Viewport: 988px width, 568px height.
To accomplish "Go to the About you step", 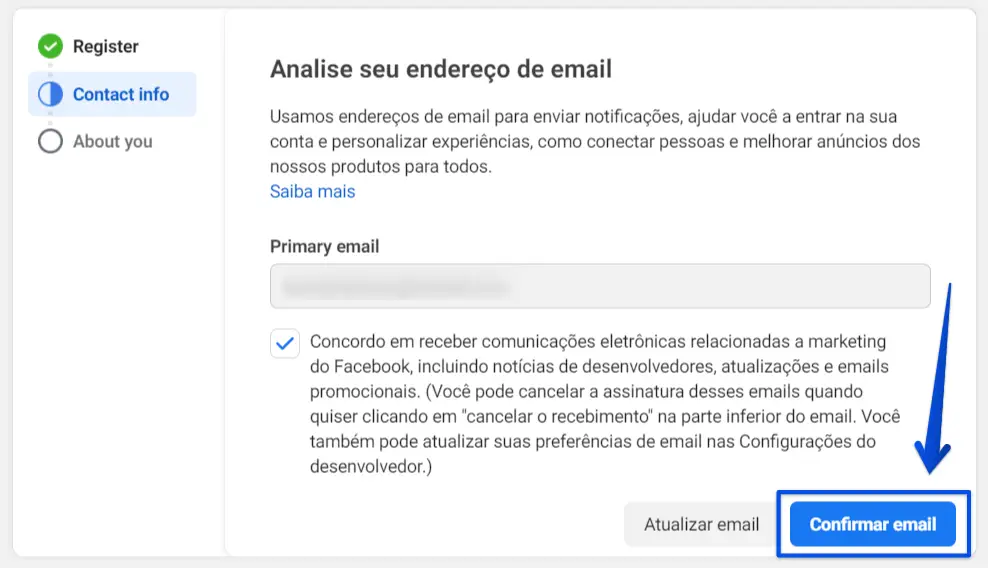I will 112,141.
